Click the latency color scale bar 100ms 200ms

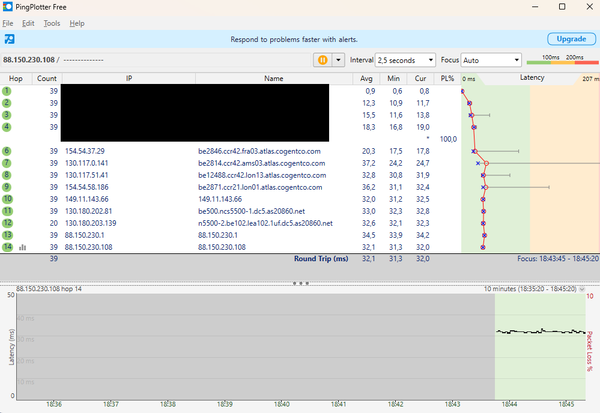(562, 60)
